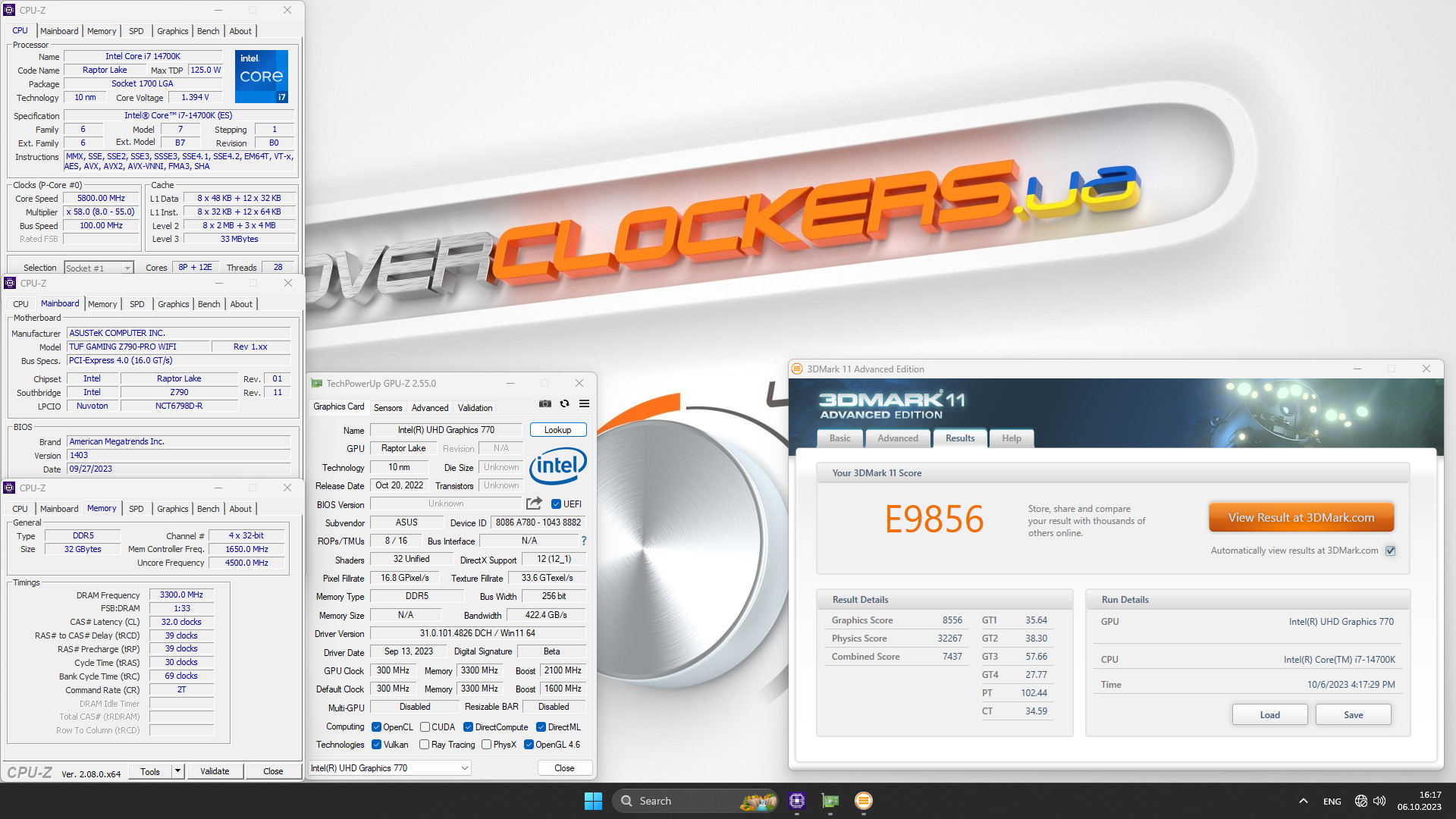1456x819 pixels.
Task: Click the DRAM Frequency 3300.0 MHz value
Action: [x=181, y=595]
